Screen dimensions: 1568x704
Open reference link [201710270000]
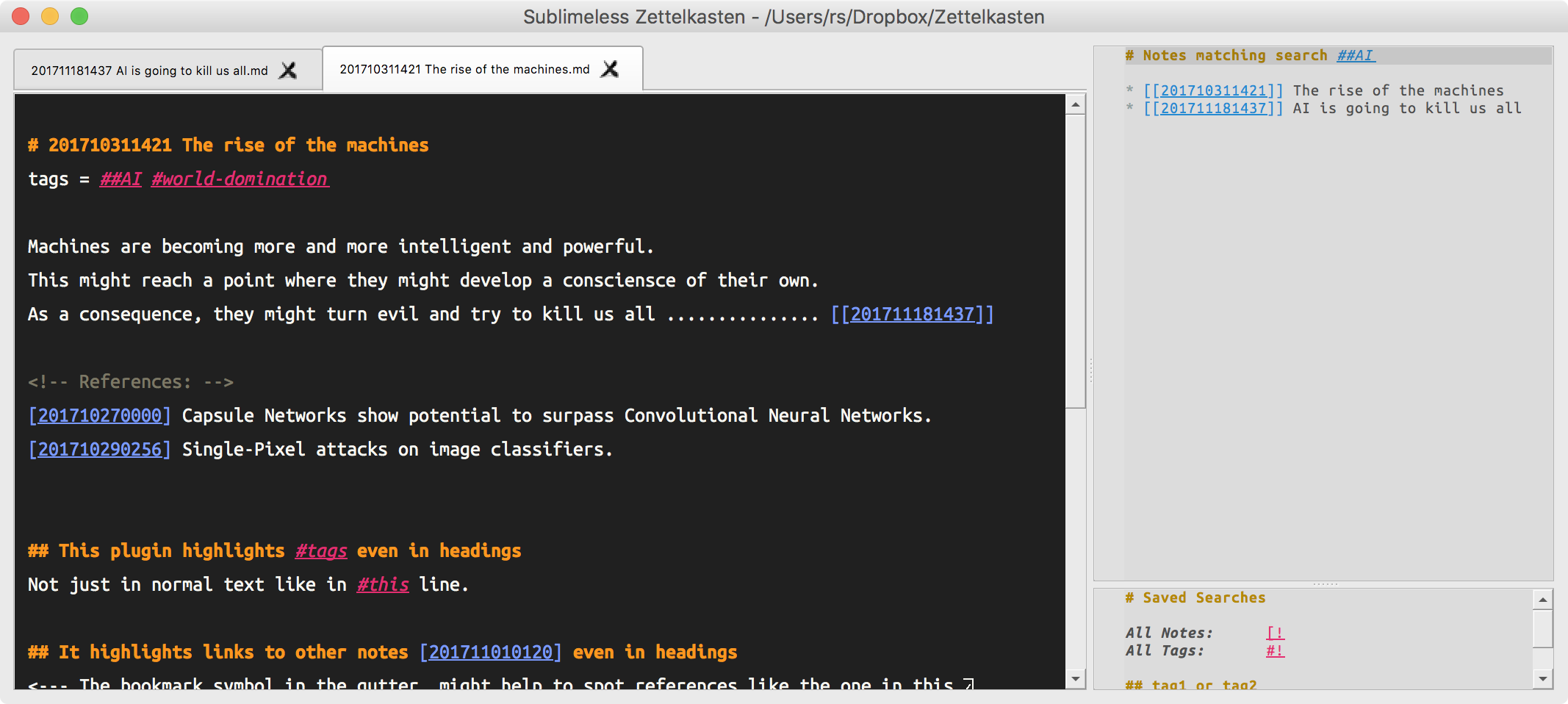click(99, 415)
